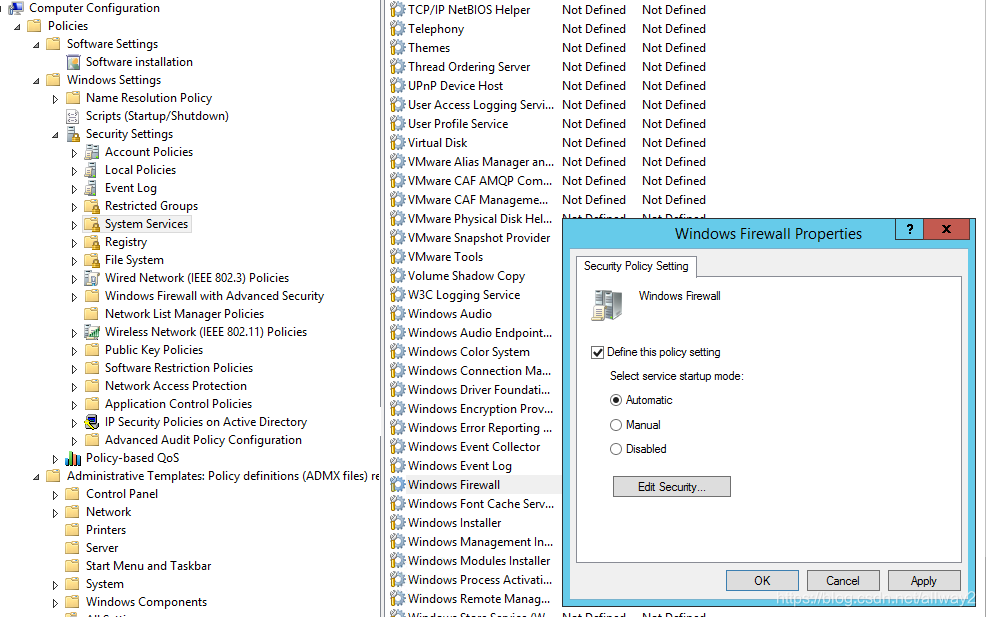The width and height of the screenshot is (986, 617).
Task: Click the File System folder icon
Action: coord(92,260)
